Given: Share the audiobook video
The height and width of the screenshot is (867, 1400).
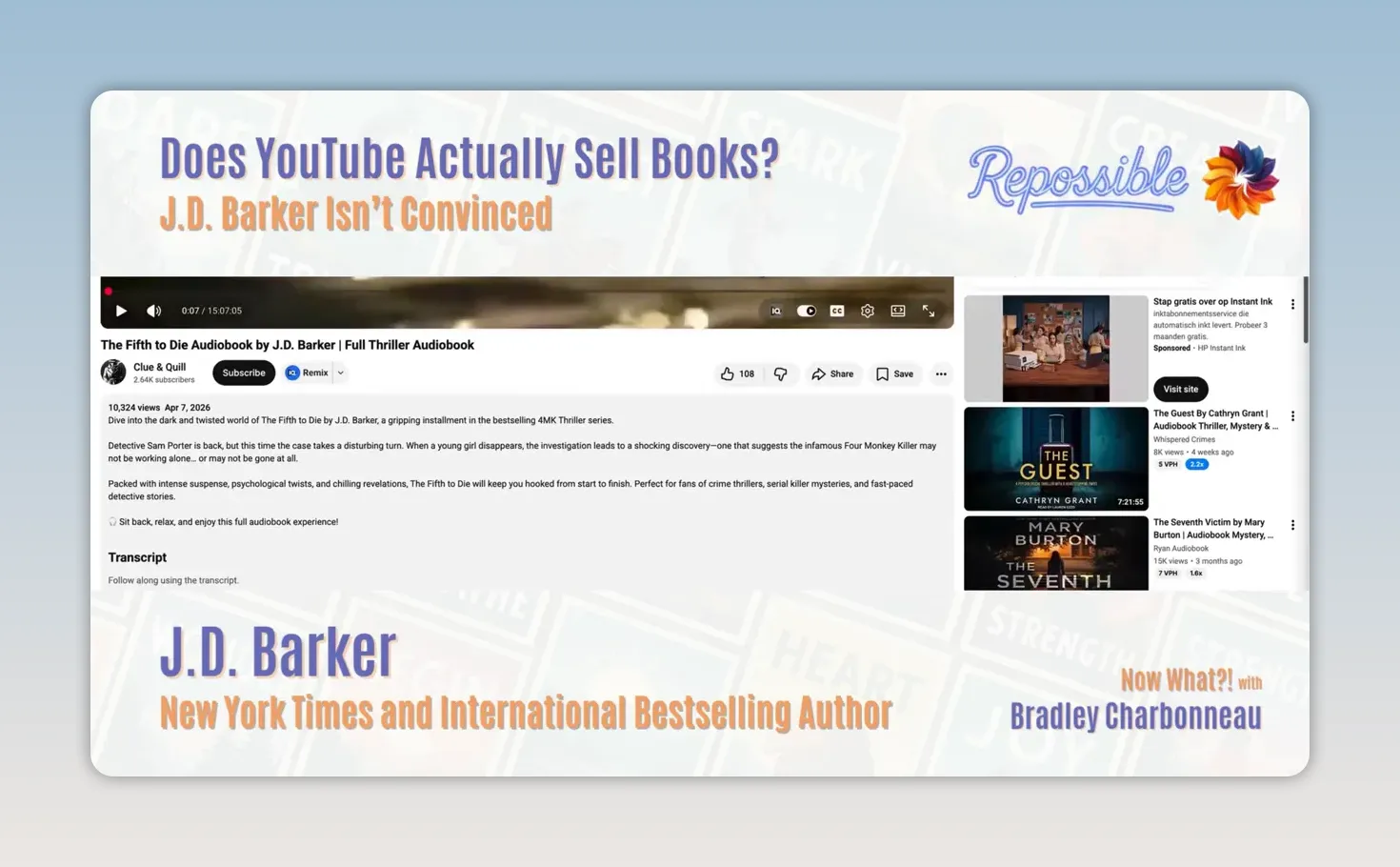Looking at the screenshot, I should click(833, 373).
